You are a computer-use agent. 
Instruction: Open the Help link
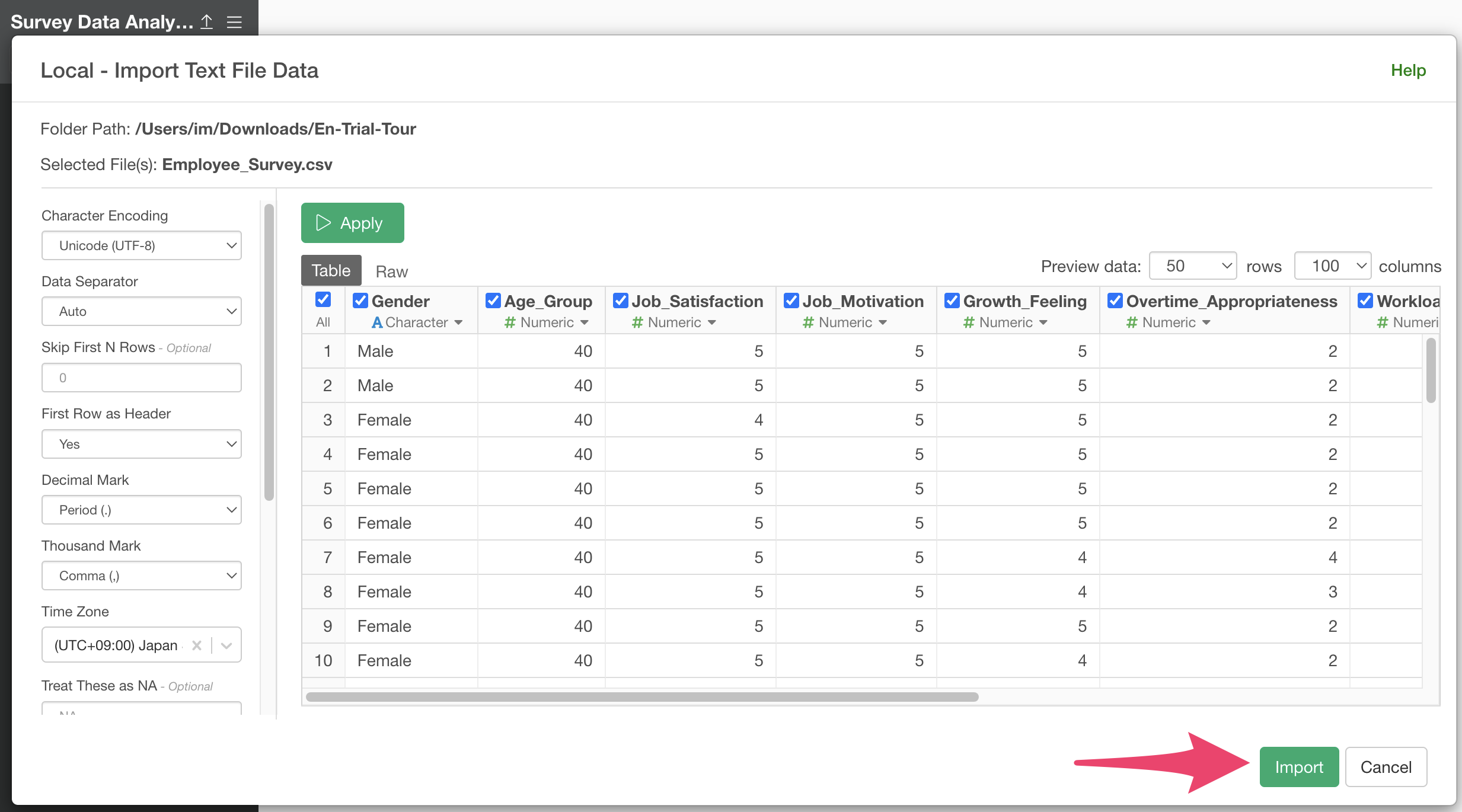tap(1408, 70)
